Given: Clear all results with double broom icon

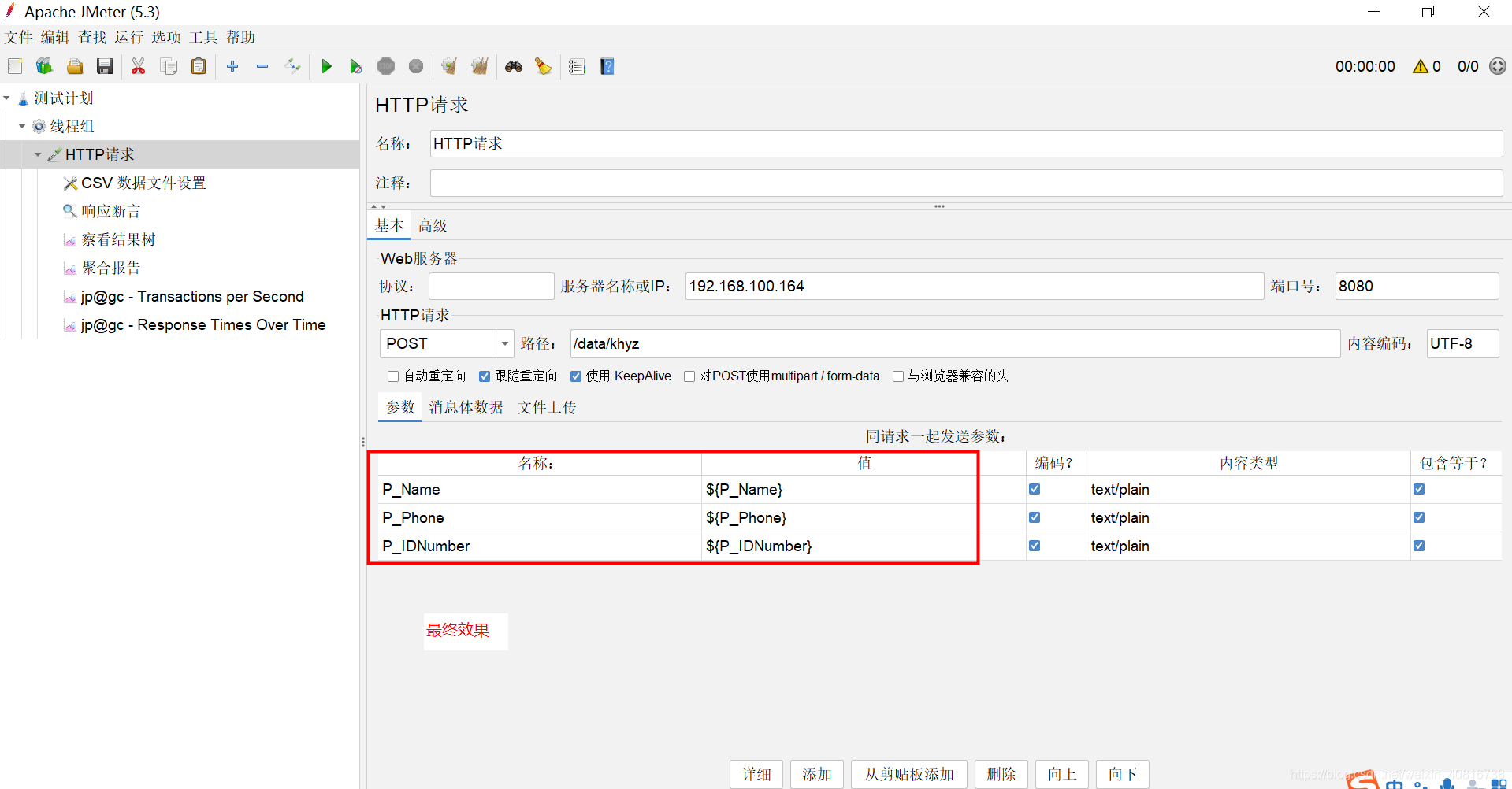Looking at the screenshot, I should [479, 67].
